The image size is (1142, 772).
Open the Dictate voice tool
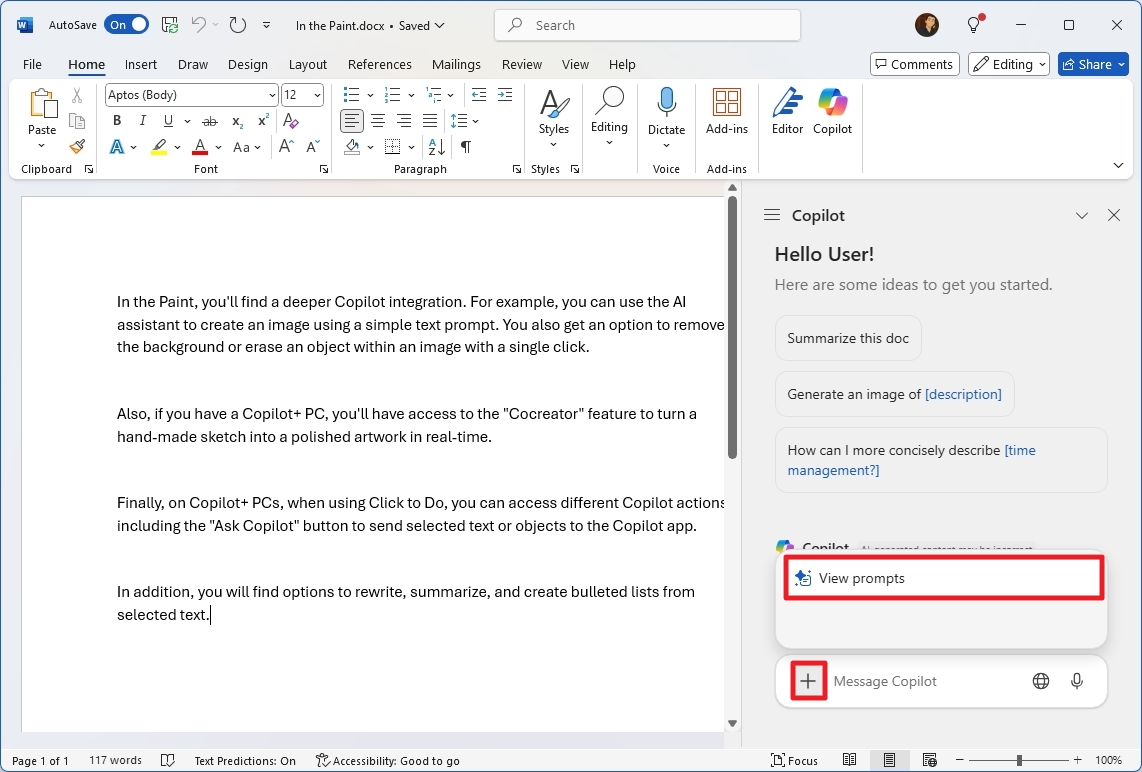point(666,113)
